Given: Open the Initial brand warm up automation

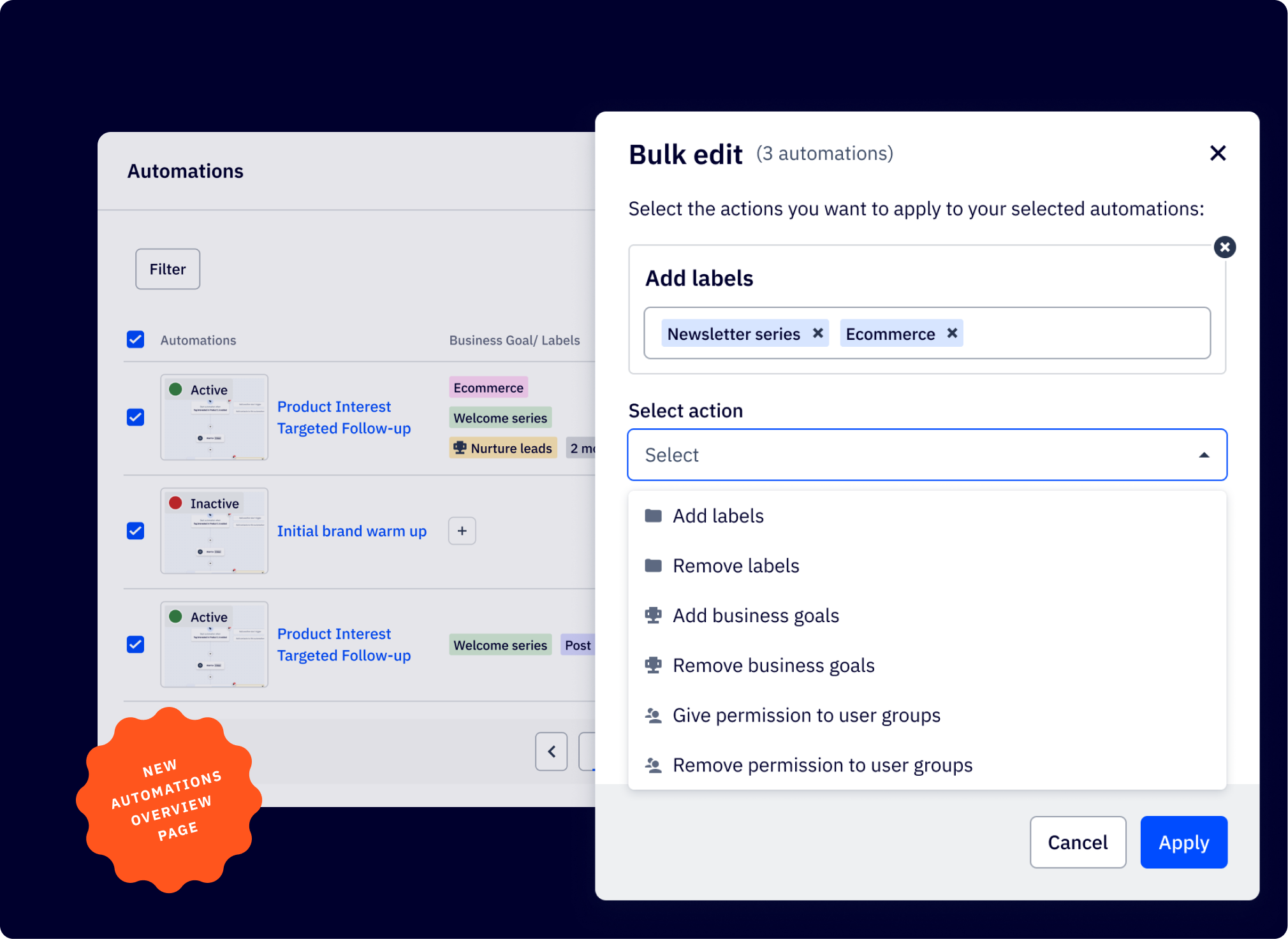Looking at the screenshot, I should coord(352,530).
